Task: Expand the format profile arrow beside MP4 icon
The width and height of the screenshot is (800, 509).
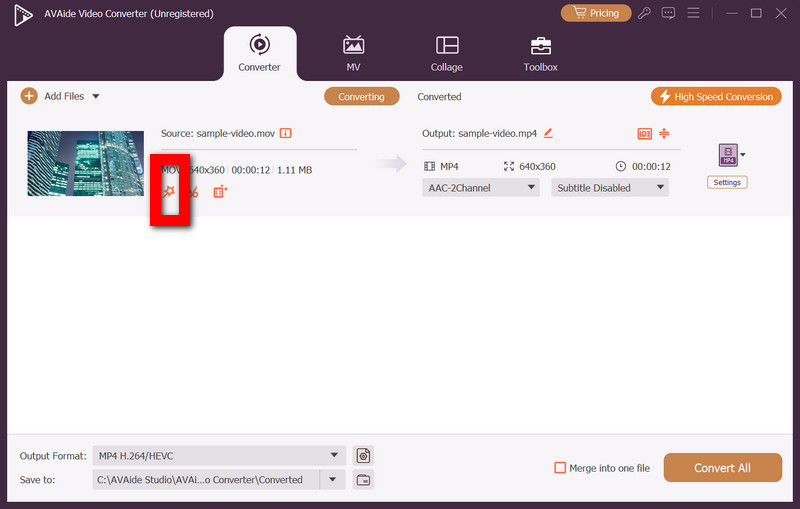Action: [743, 155]
